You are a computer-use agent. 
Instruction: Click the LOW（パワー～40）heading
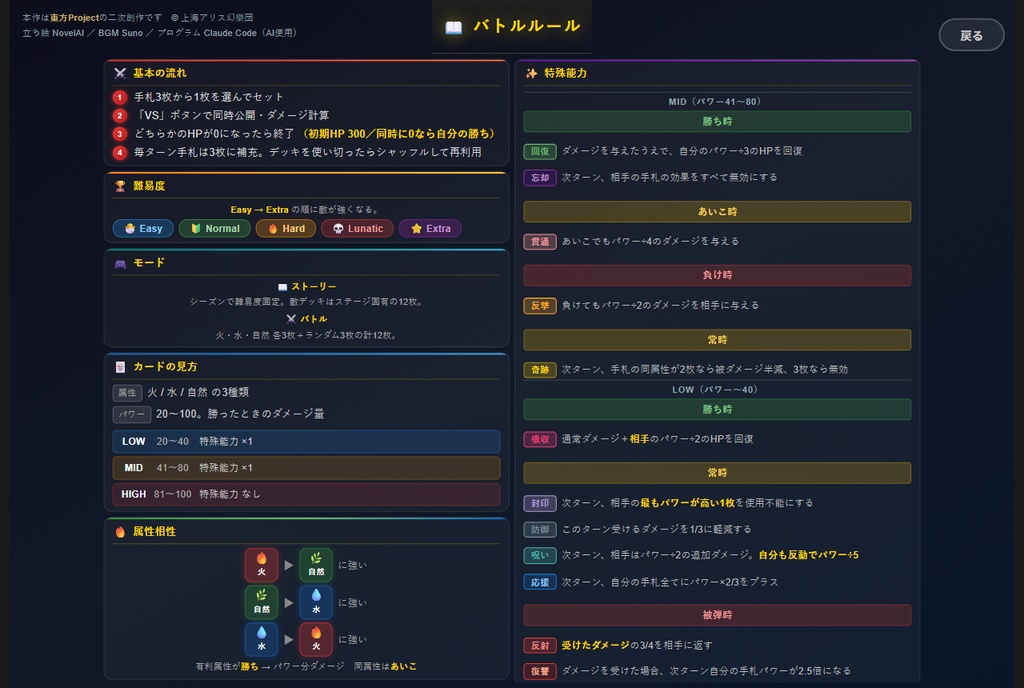(716, 390)
